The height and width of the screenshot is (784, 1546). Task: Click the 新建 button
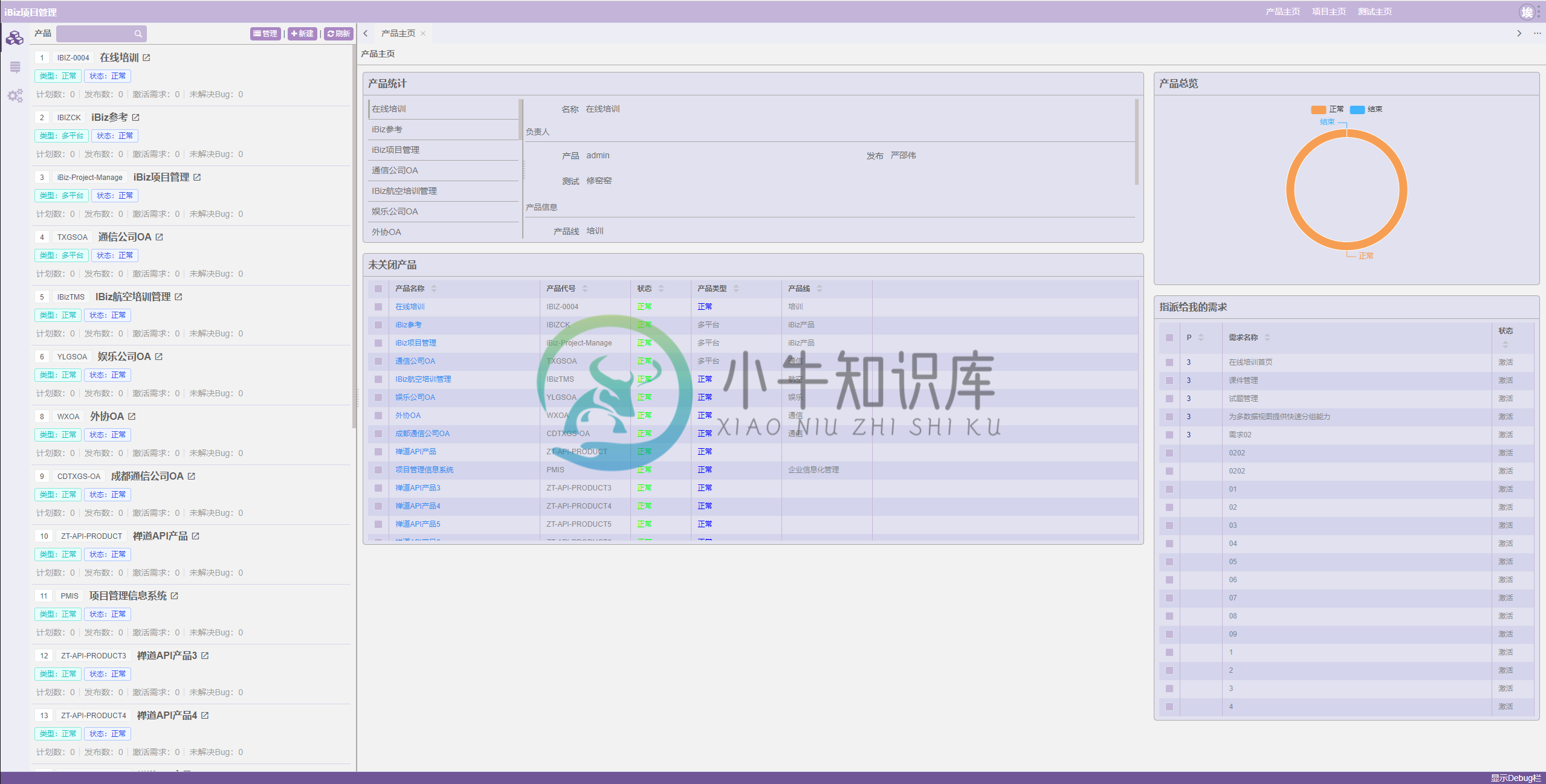click(x=302, y=34)
